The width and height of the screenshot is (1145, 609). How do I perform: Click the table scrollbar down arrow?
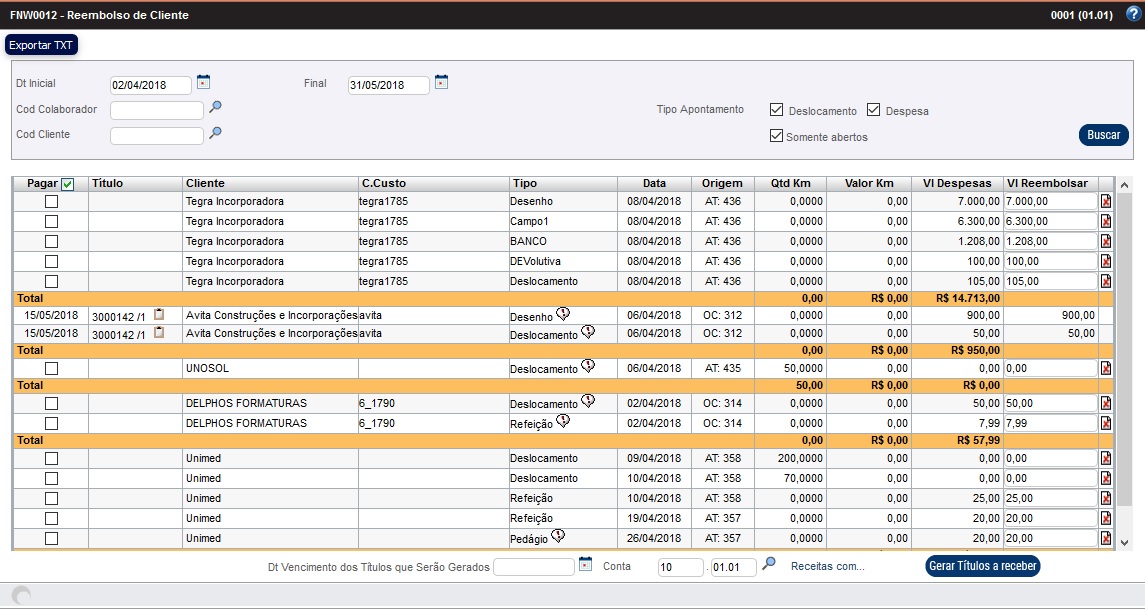point(1123,542)
